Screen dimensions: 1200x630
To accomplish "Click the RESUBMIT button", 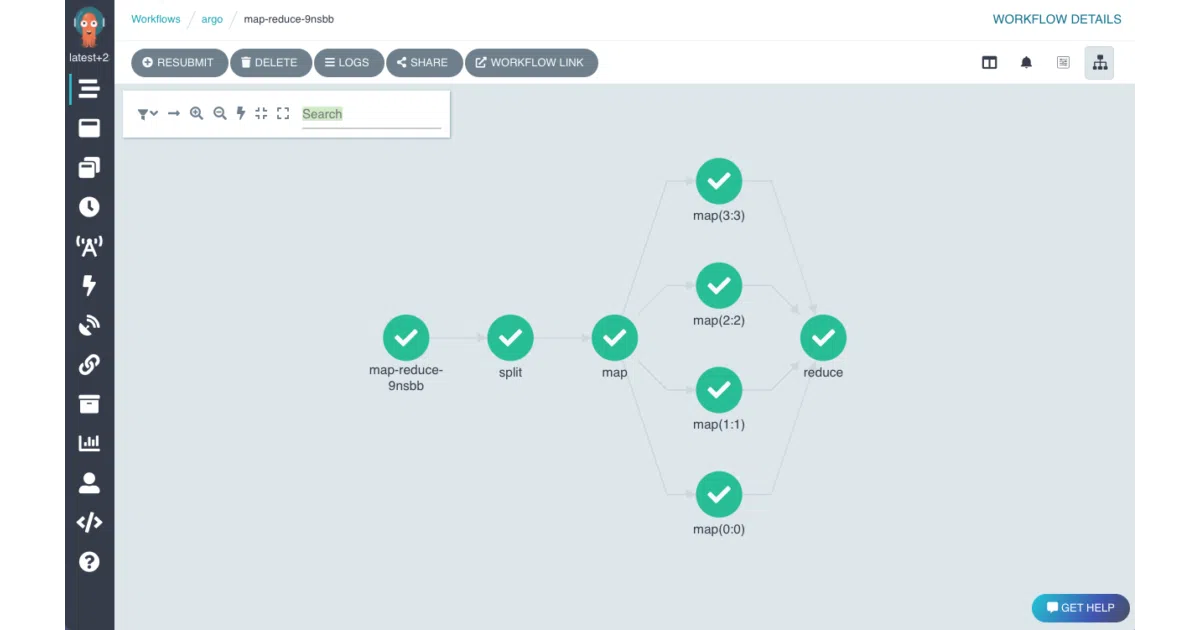I will pyautogui.click(x=180, y=62).
